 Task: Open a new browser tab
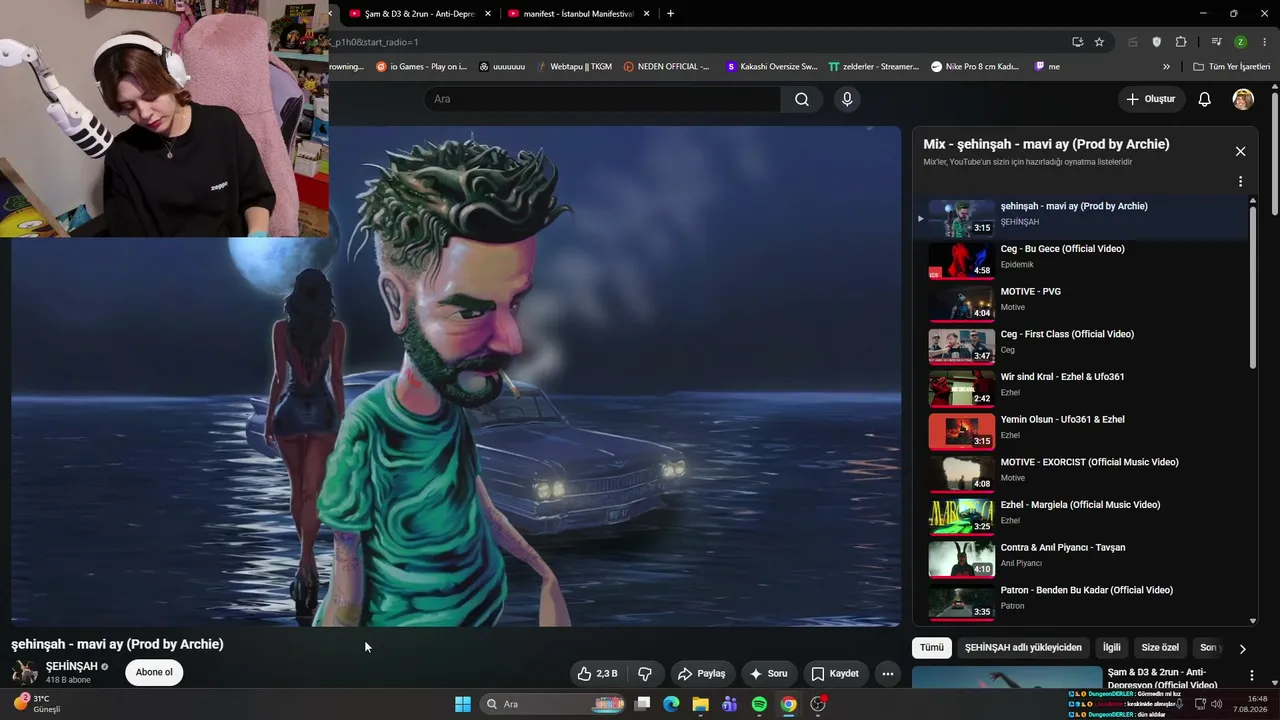(x=670, y=14)
